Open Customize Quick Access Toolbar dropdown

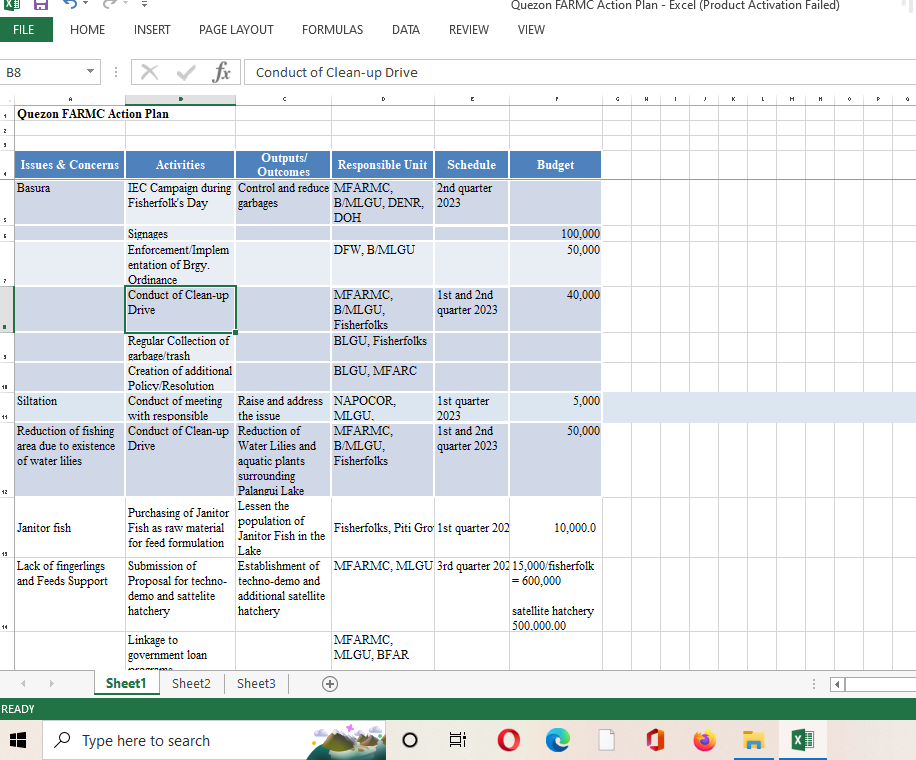tap(144, 5)
